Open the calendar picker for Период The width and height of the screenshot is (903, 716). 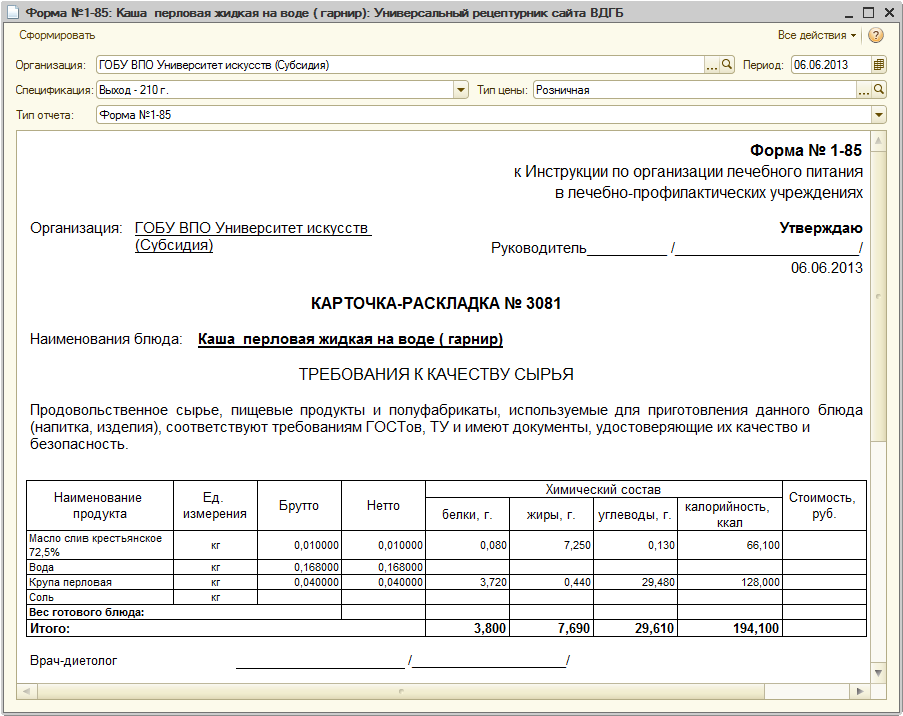point(878,65)
